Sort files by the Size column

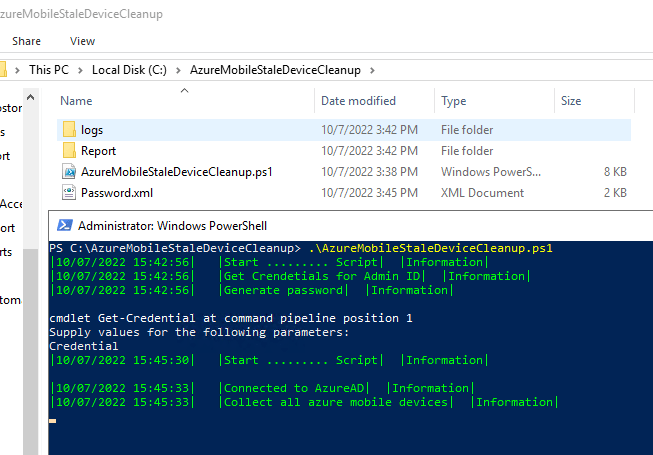coord(571,101)
